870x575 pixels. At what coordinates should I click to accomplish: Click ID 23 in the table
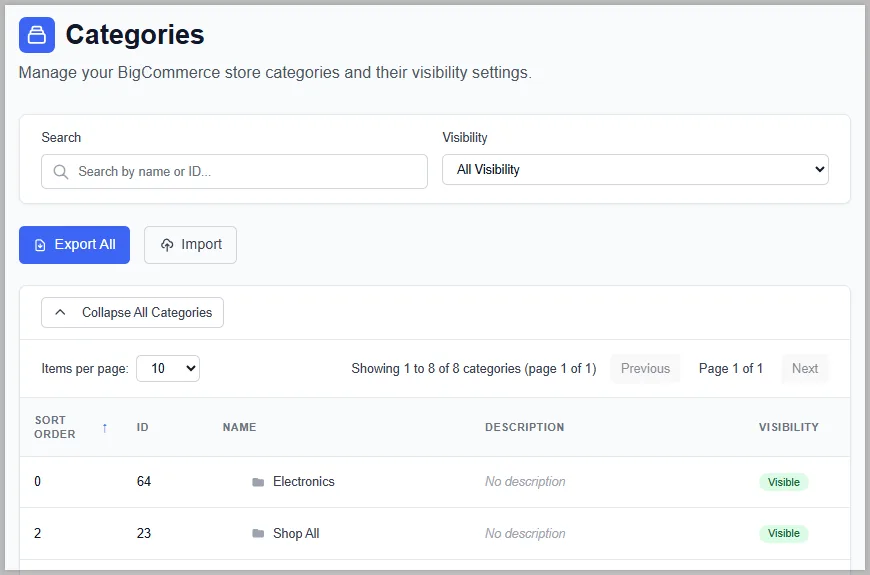click(144, 533)
